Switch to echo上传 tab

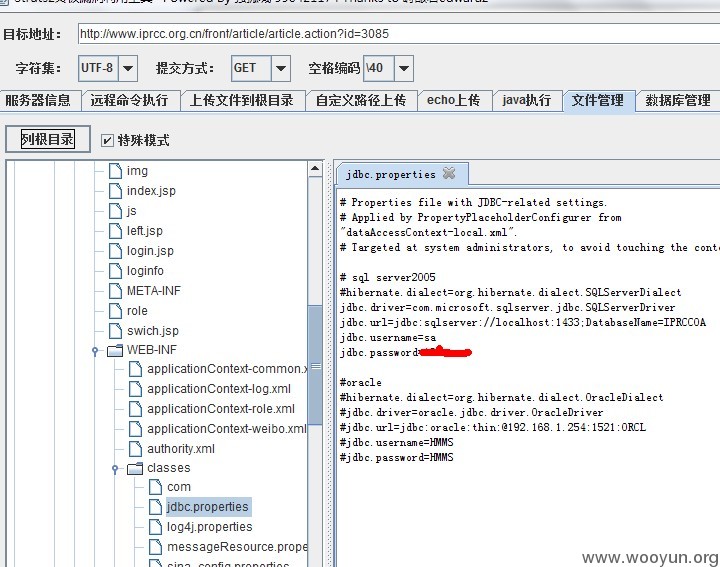pyautogui.click(x=454, y=100)
